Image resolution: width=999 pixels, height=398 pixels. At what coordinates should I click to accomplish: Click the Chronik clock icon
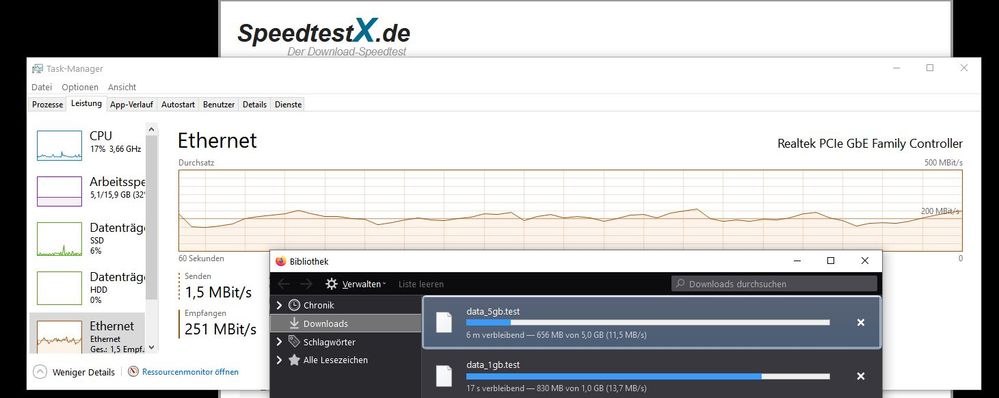point(294,305)
